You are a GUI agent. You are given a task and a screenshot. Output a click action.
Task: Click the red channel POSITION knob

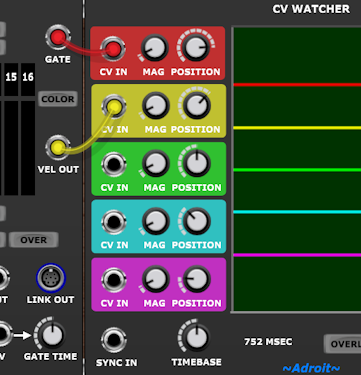point(196,47)
